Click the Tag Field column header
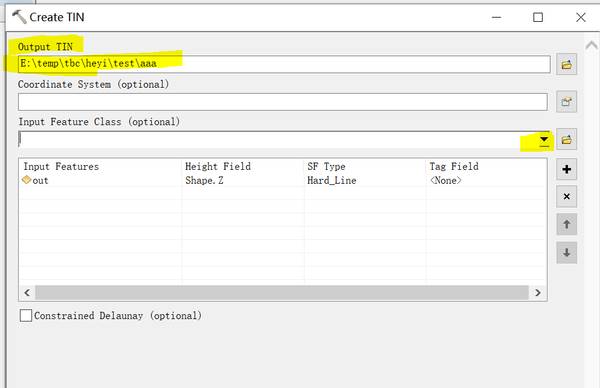The height and width of the screenshot is (388, 600). [454, 166]
